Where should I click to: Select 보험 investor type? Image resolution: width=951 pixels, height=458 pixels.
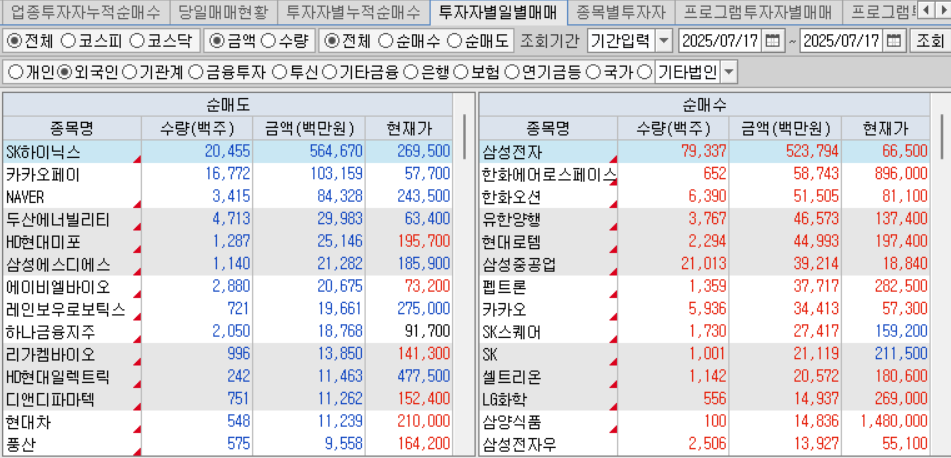coord(460,73)
